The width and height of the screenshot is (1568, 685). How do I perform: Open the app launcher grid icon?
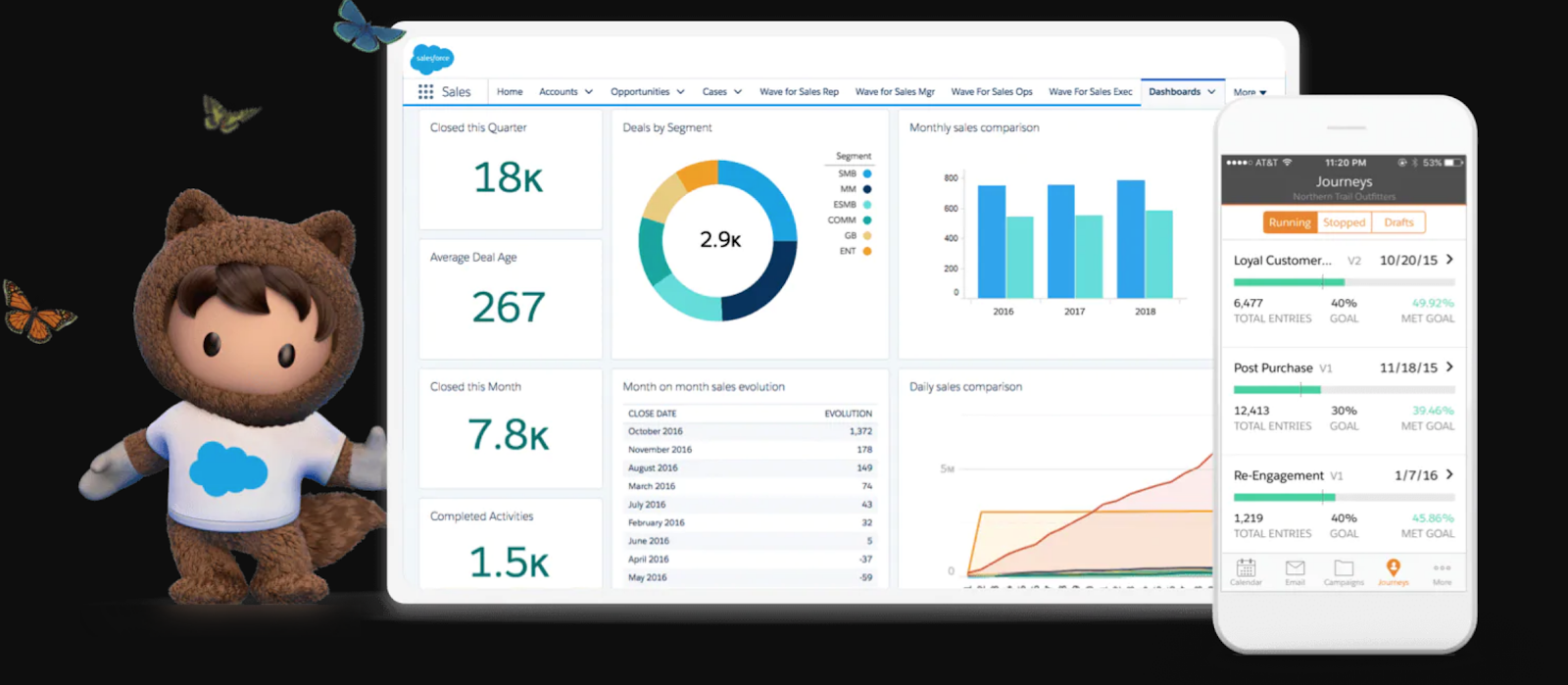tap(425, 91)
